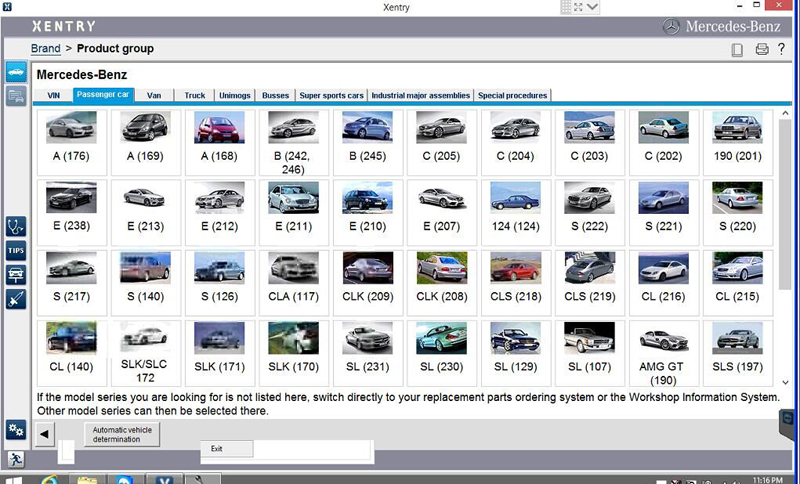Switch to the Truck tab
This screenshot has height=484, width=800.
coord(195,95)
